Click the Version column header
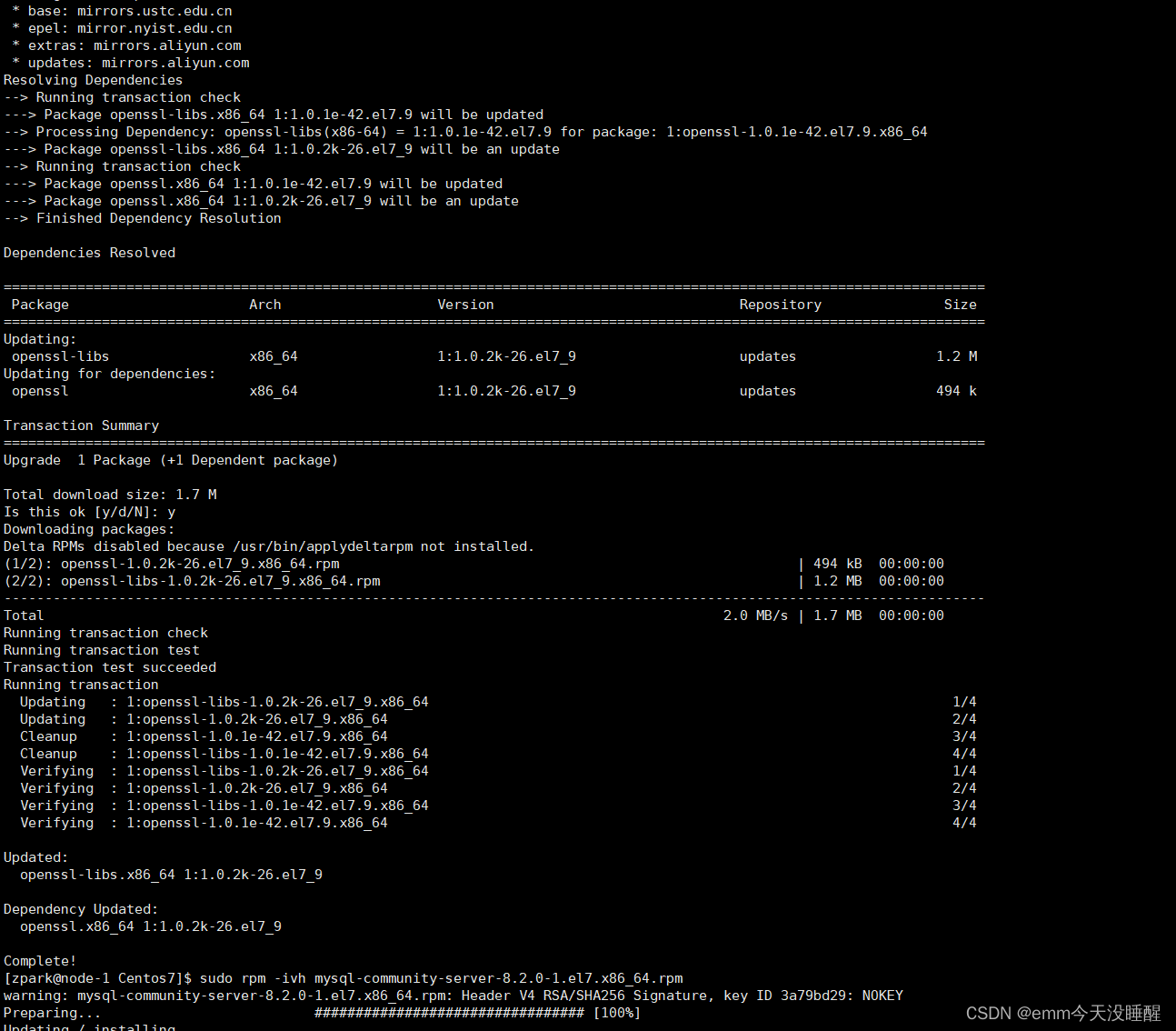Screen dimensions: 1176x1031 [465, 304]
